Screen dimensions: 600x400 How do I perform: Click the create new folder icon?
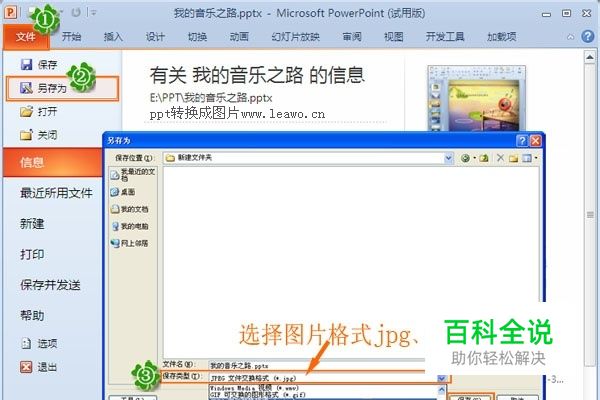point(513,158)
